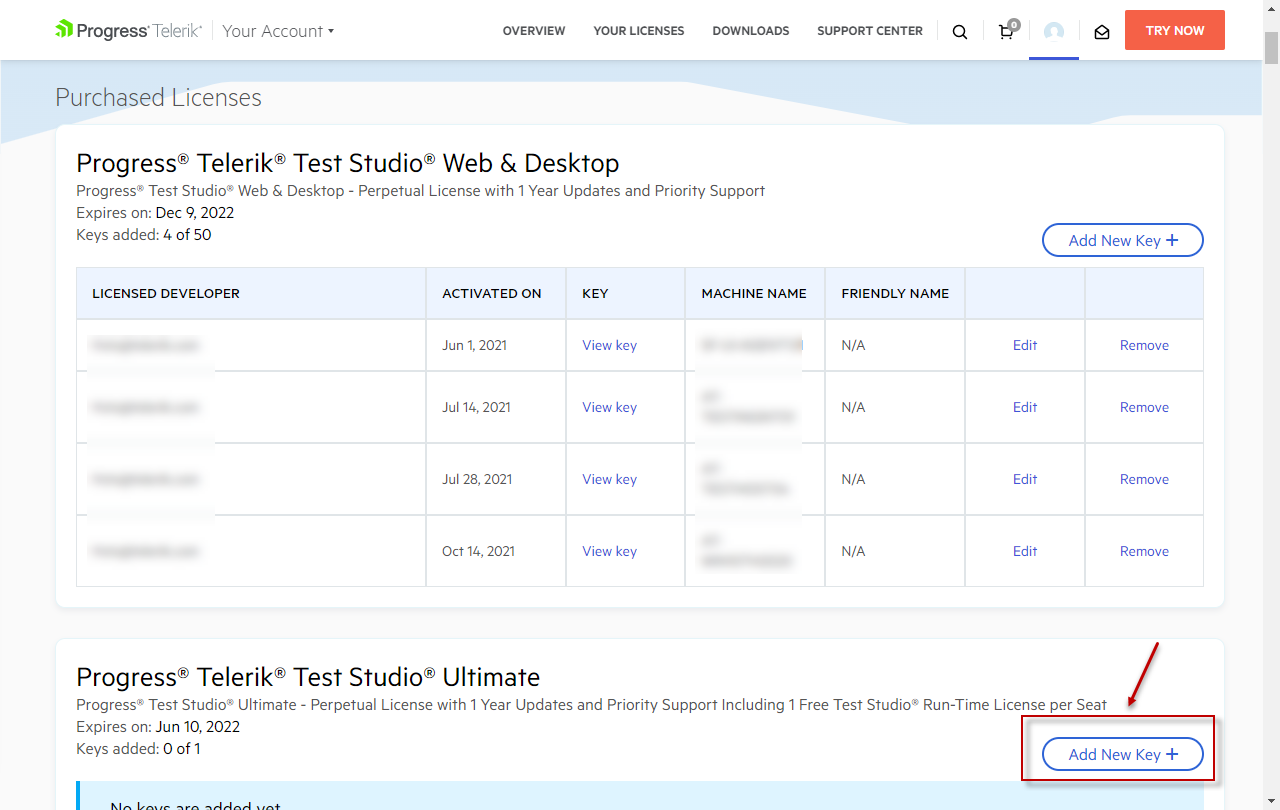
Task: Edit the Jun 1, 2021 license row
Action: pos(1025,345)
